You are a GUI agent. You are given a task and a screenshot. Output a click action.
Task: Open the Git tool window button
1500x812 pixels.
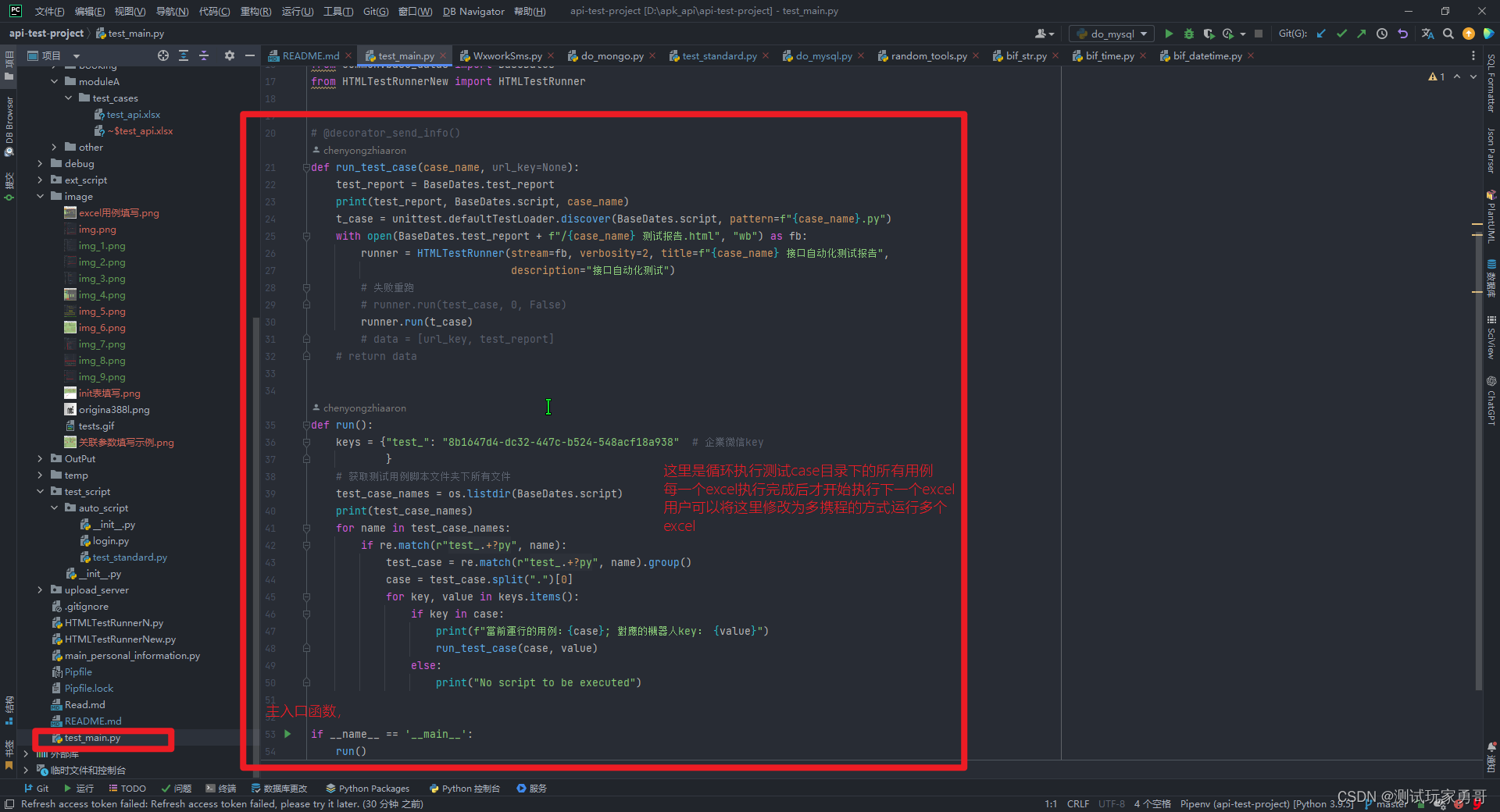pyautogui.click(x=37, y=789)
